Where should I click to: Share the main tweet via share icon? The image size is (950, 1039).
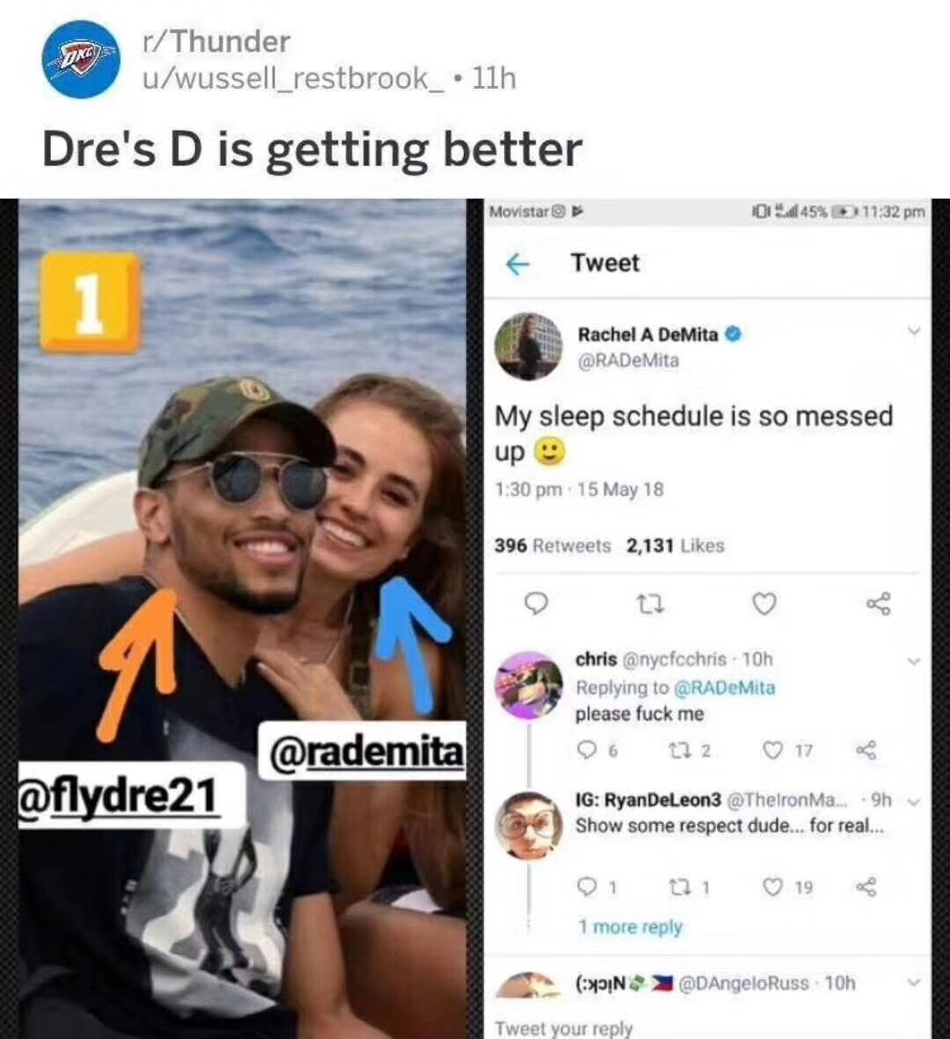point(879,604)
